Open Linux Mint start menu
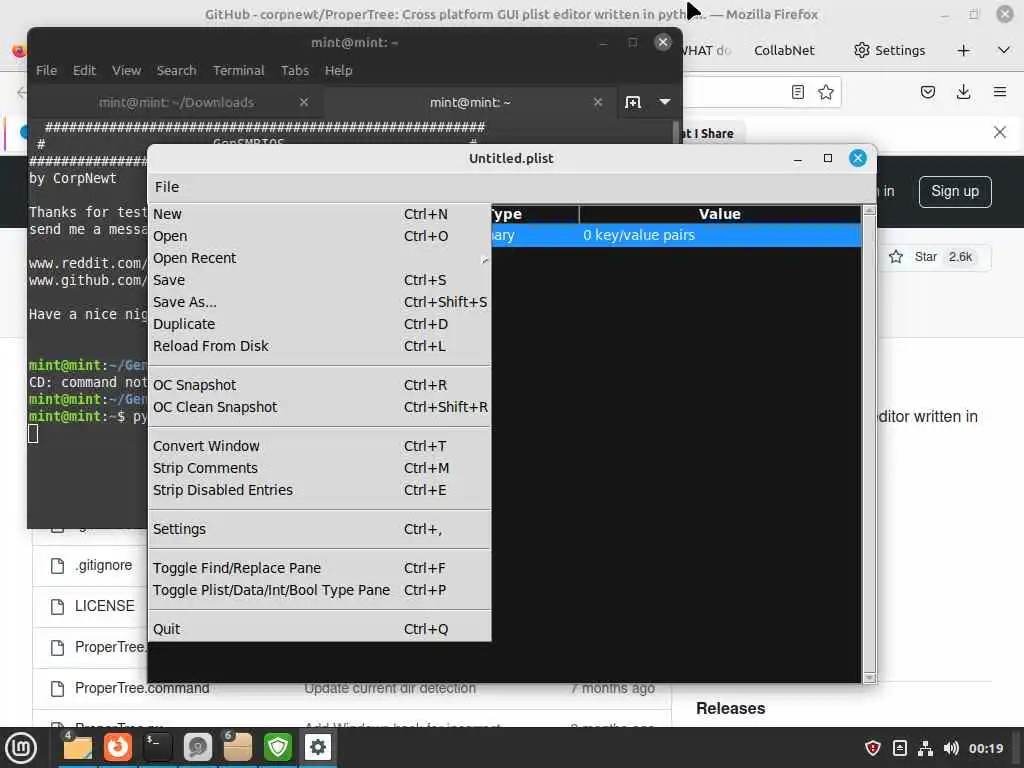This screenshot has width=1024, height=768. [x=21, y=748]
